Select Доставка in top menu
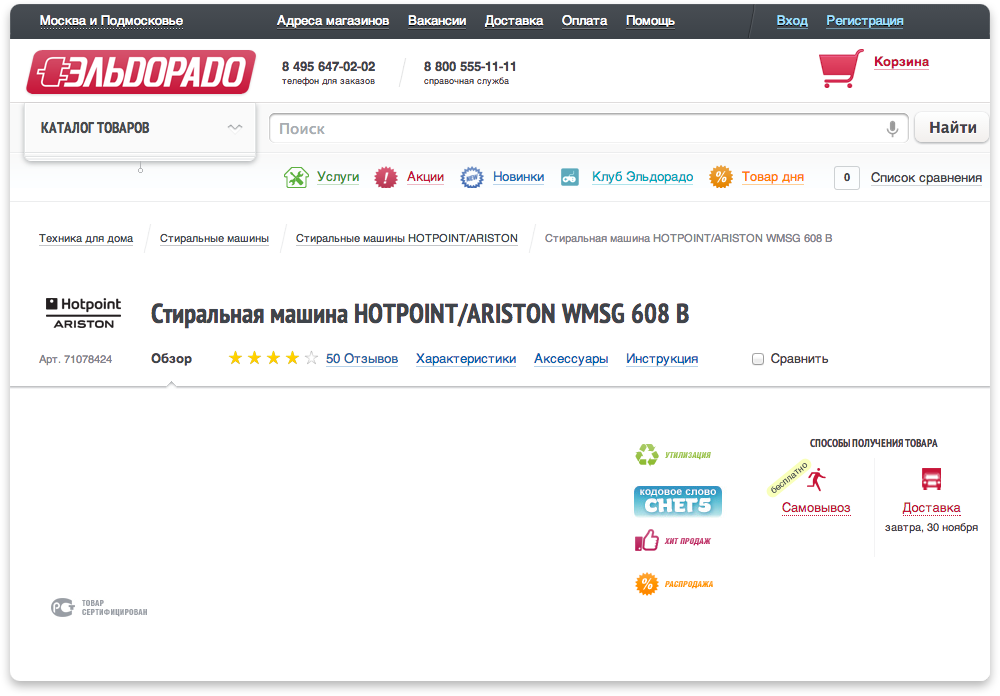 tap(514, 21)
